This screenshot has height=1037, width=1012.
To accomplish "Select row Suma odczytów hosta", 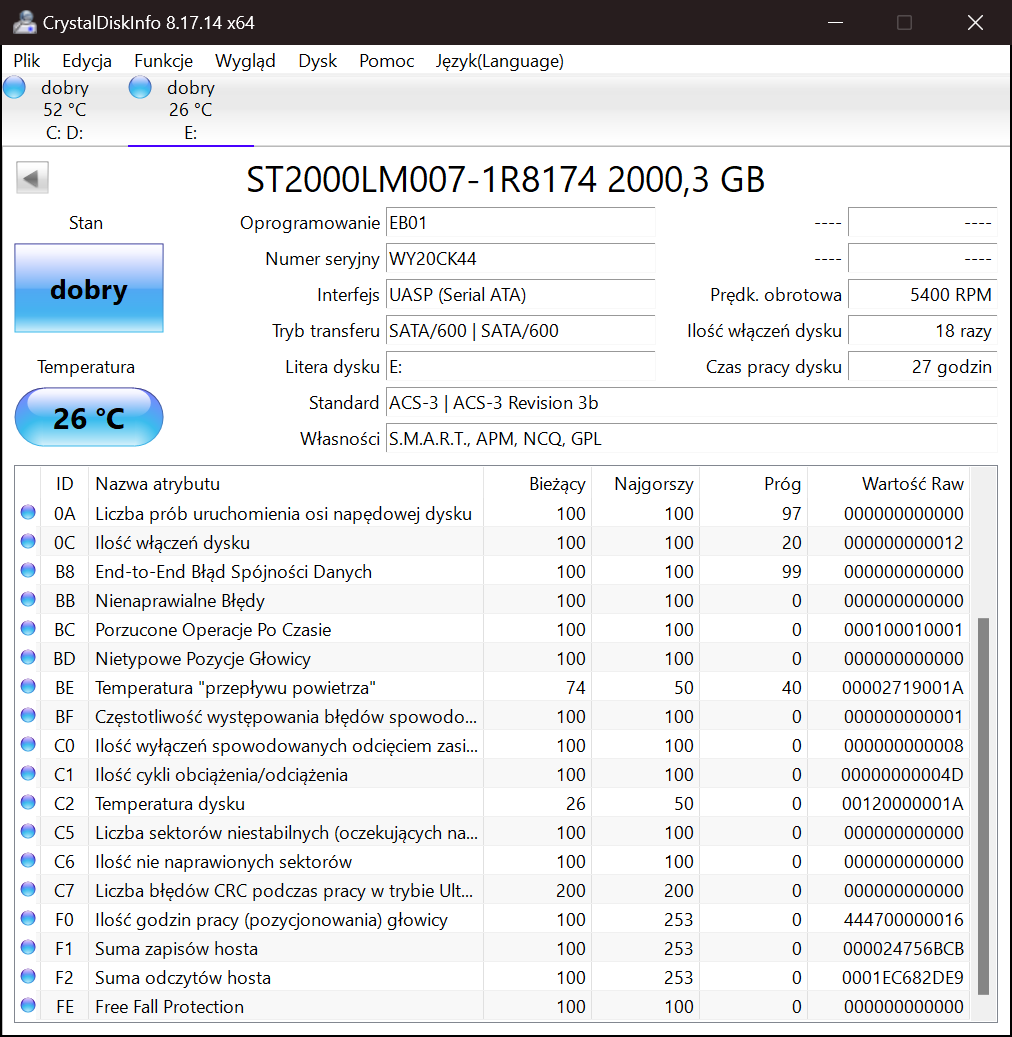I will 492,977.
